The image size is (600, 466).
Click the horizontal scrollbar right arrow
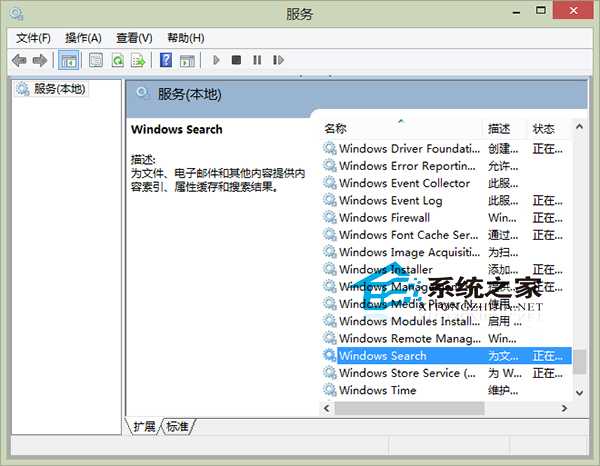[x=564, y=408]
